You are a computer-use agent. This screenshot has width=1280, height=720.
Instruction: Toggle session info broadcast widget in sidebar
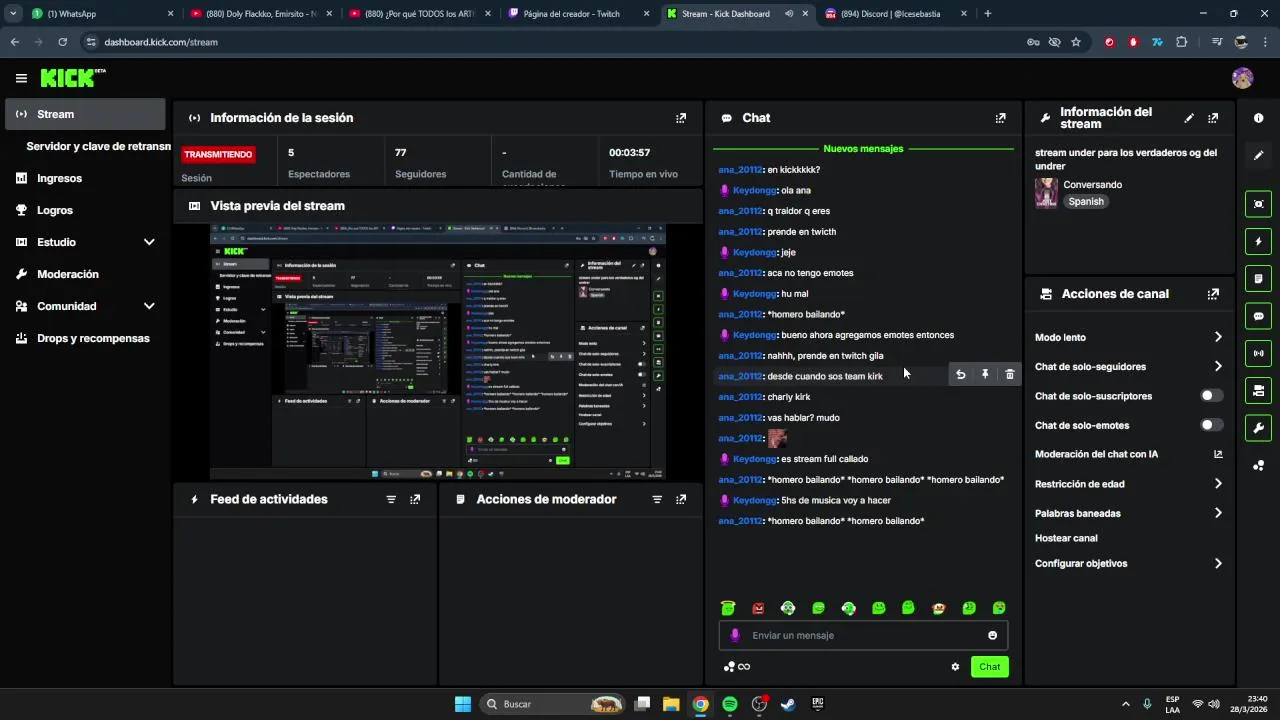click(1258, 353)
